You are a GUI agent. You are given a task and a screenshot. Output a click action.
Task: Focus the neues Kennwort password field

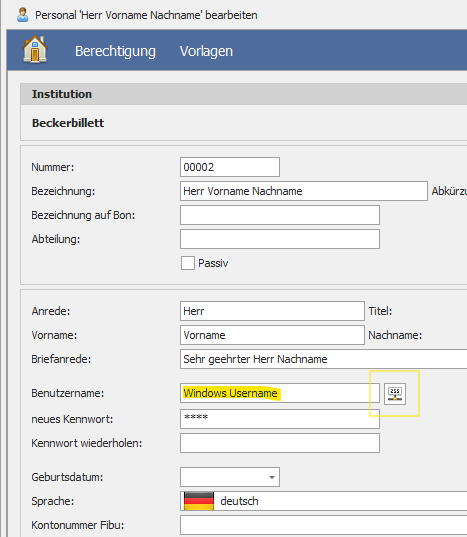tap(280, 419)
